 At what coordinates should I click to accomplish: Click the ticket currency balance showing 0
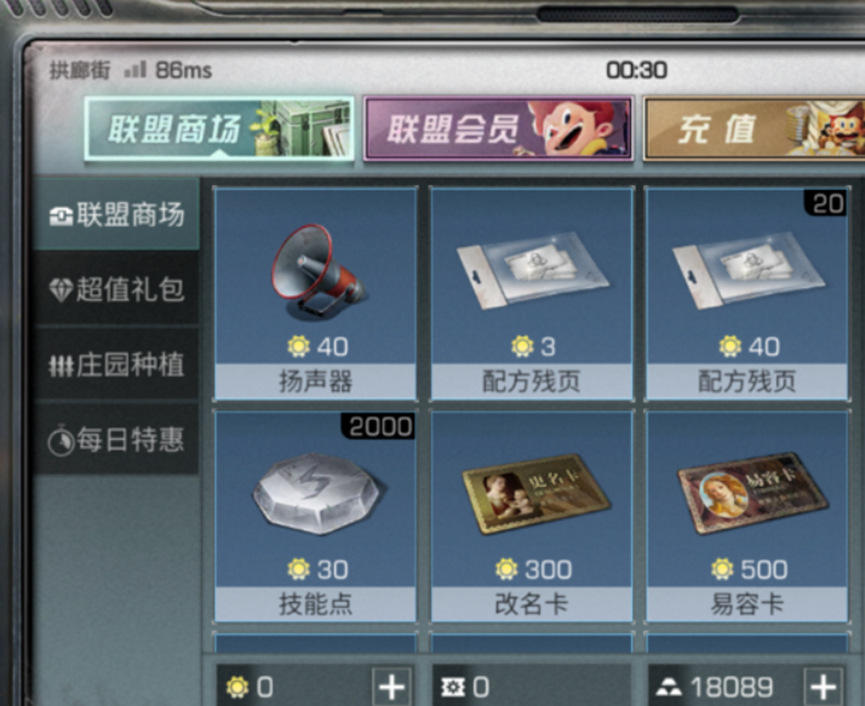465,687
